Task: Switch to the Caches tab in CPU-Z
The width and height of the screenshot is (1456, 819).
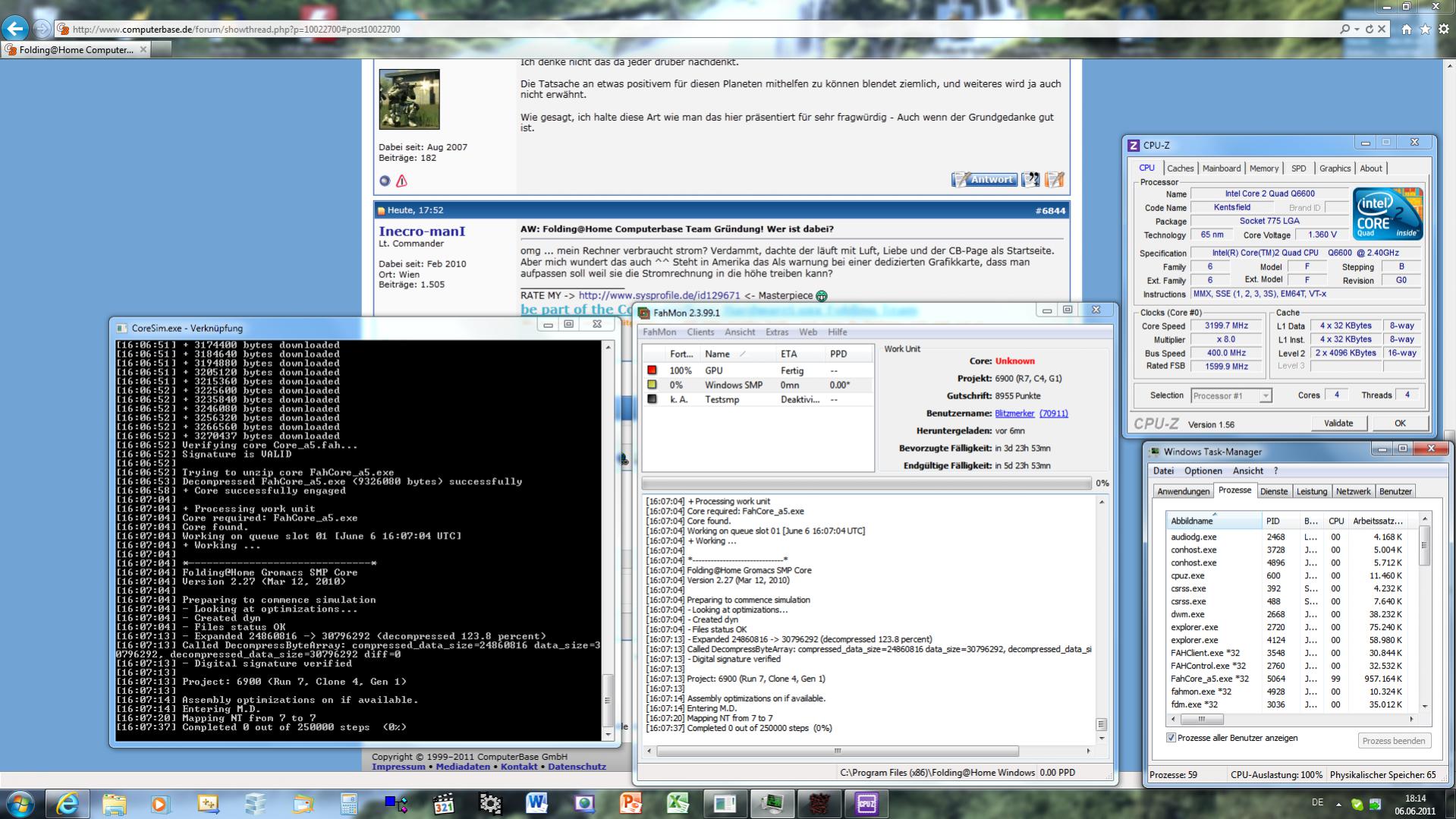Action: pyautogui.click(x=1180, y=169)
